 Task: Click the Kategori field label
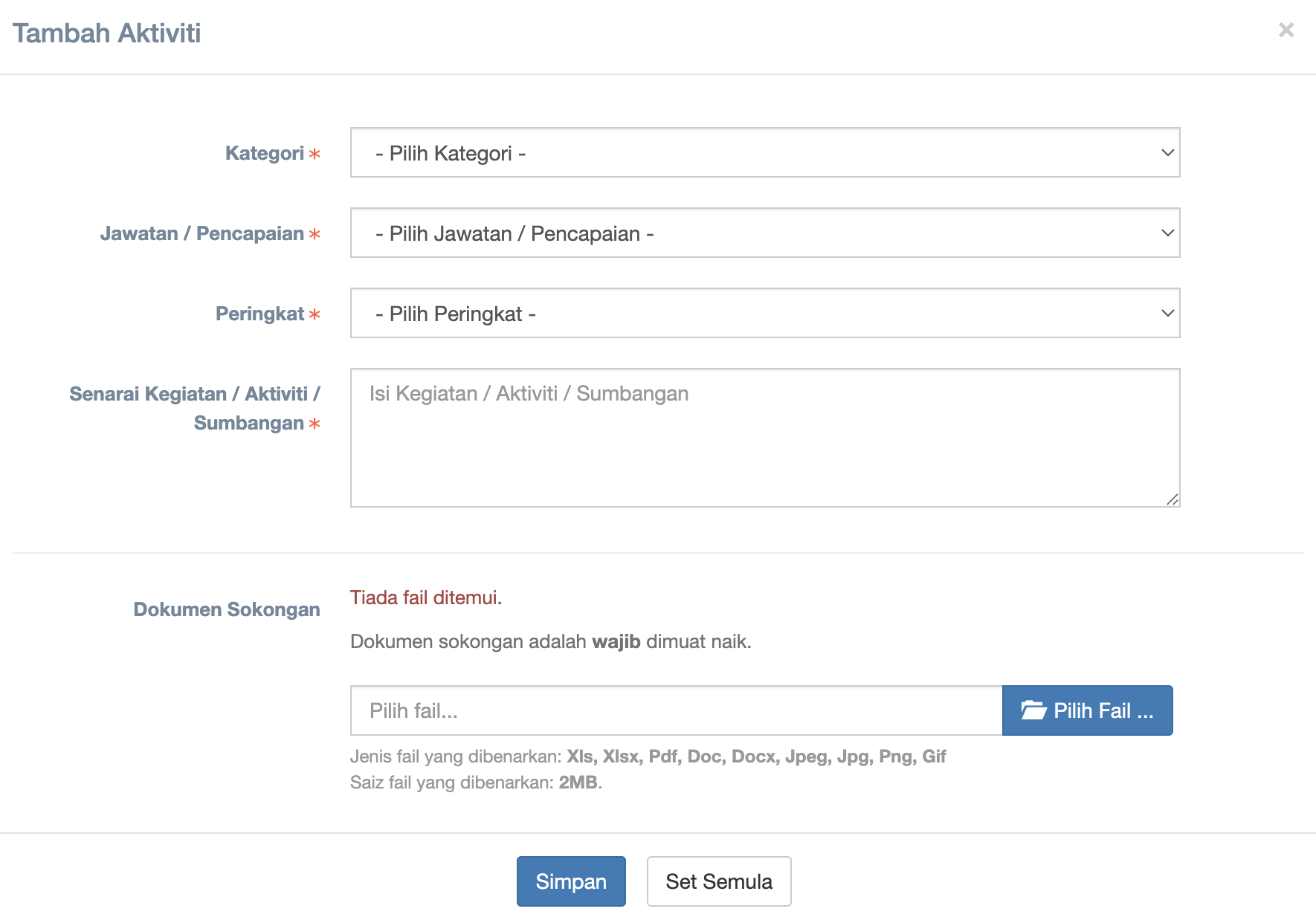tap(265, 153)
